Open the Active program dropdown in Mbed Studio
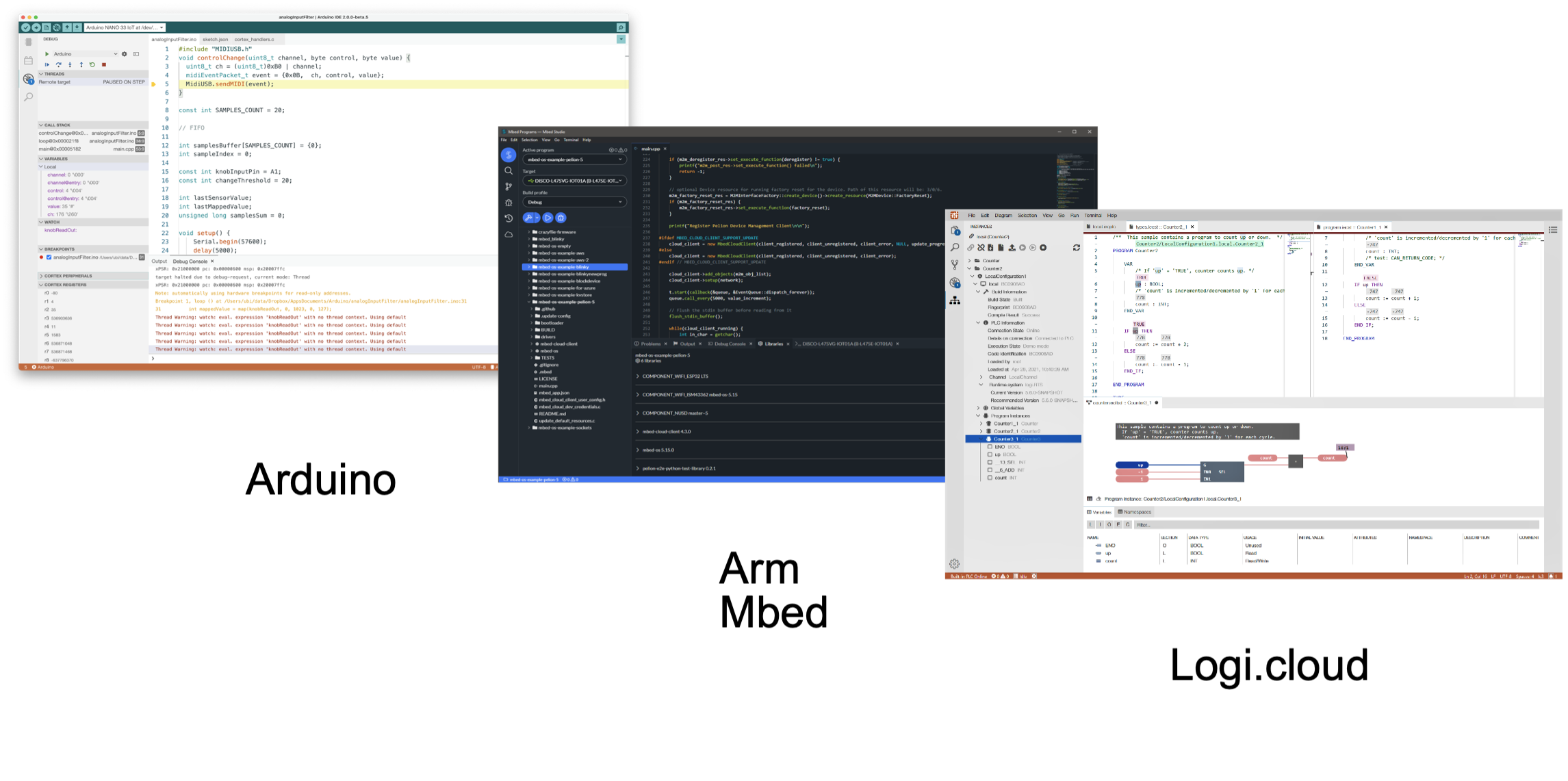 (x=574, y=159)
